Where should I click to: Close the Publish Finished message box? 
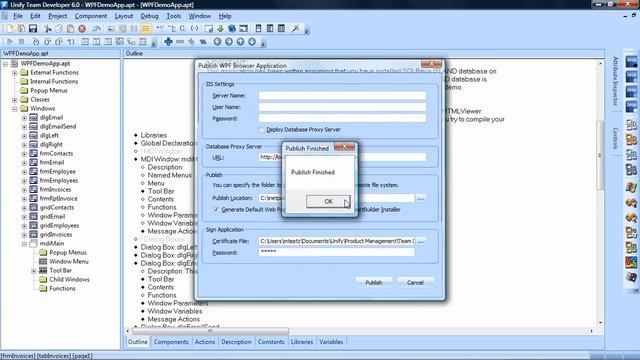click(x=344, y=146)
